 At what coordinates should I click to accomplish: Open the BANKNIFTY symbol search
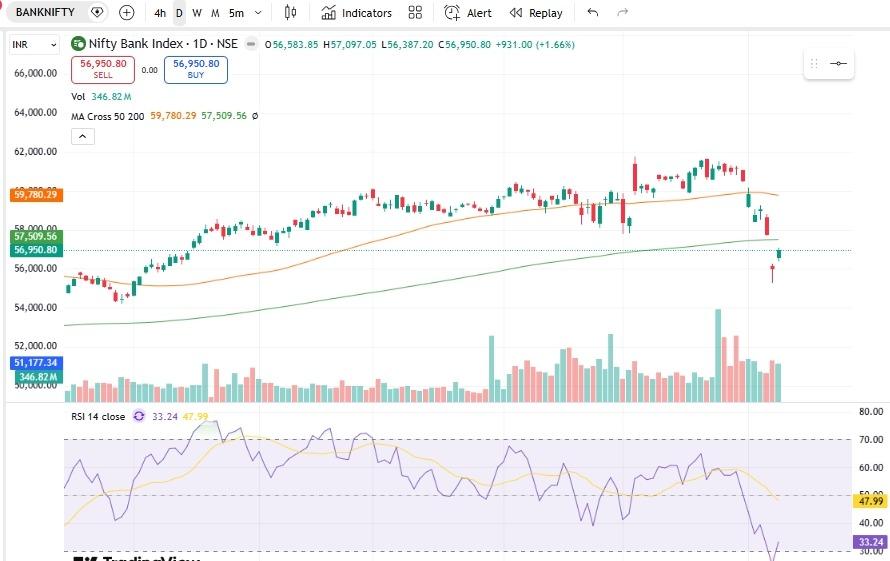45,12
